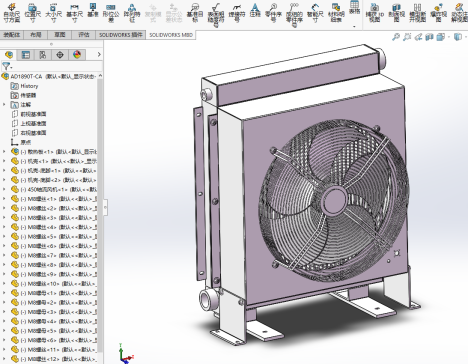Screen dimensions: 468x364
Task: Switch to the 装配体 tab
Action: tap(12, 35)
